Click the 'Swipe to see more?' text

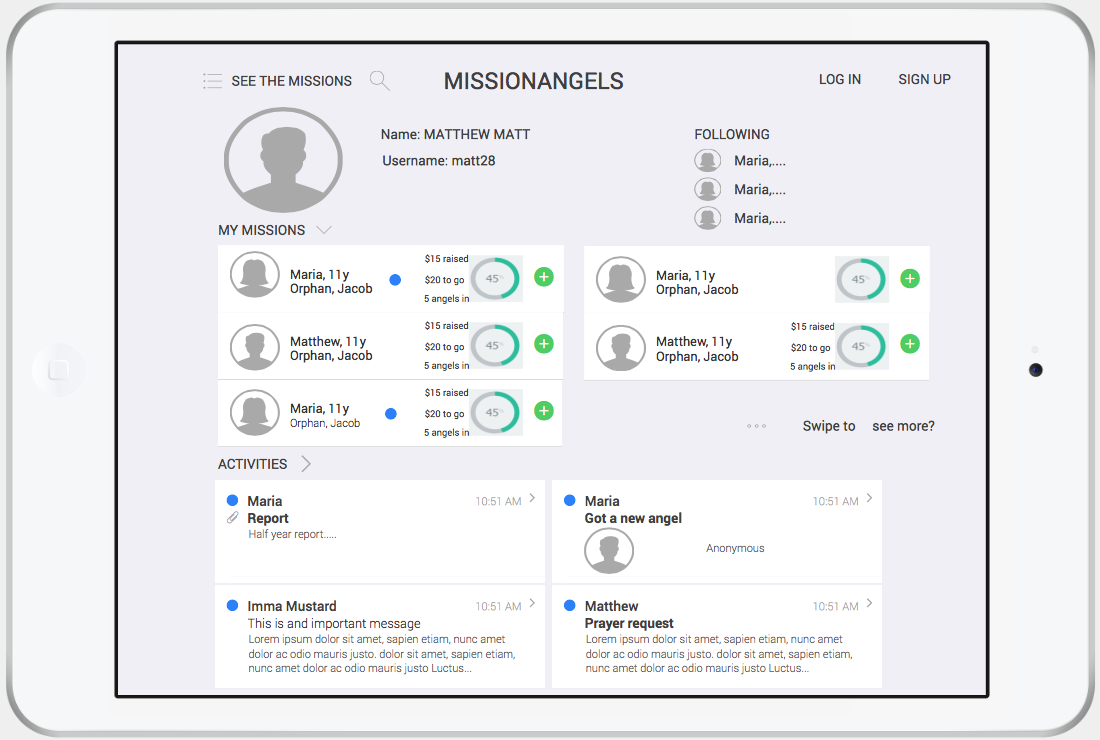868,426
